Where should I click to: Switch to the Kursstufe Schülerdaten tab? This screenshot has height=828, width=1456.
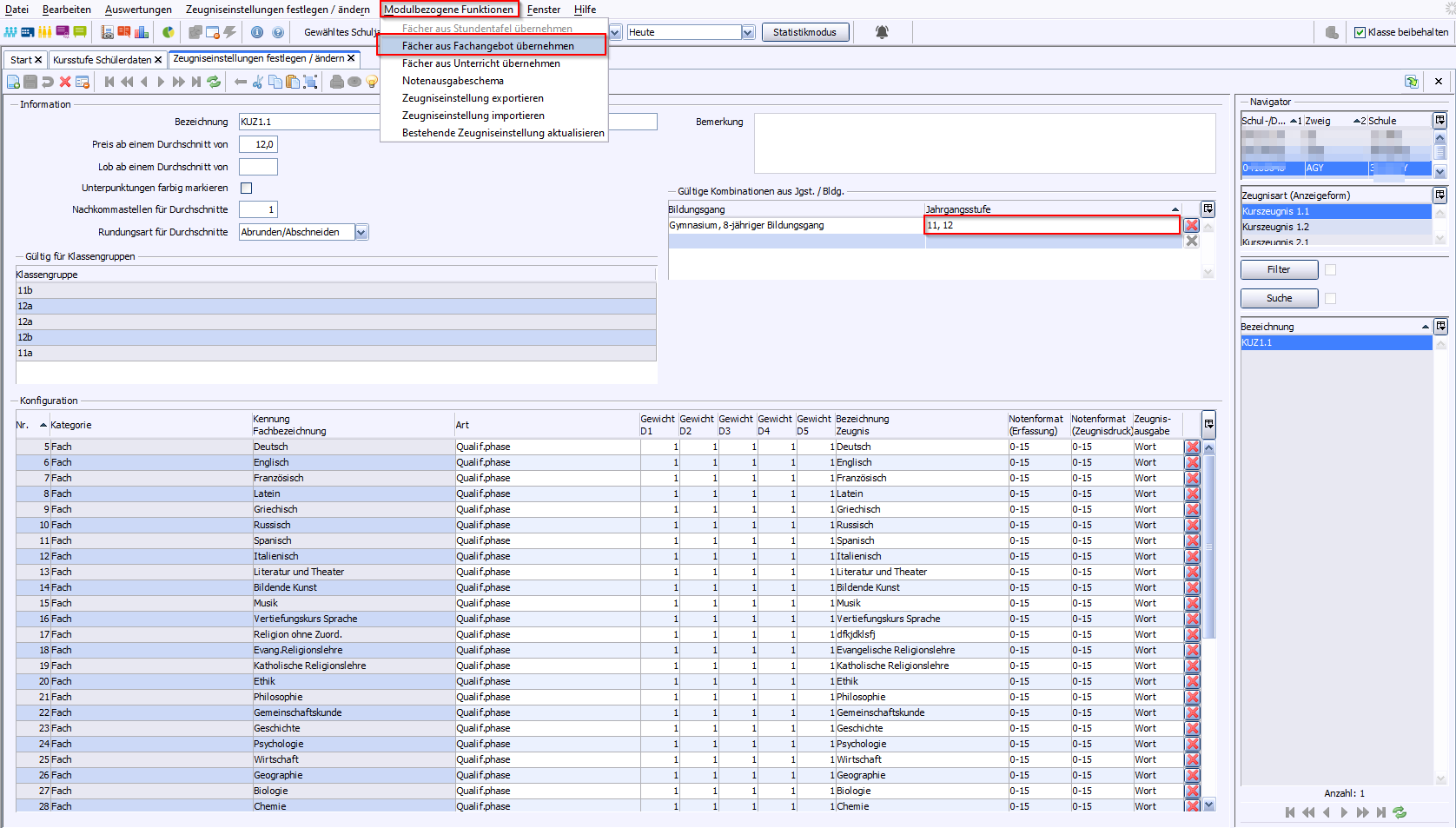pos(102,60)
